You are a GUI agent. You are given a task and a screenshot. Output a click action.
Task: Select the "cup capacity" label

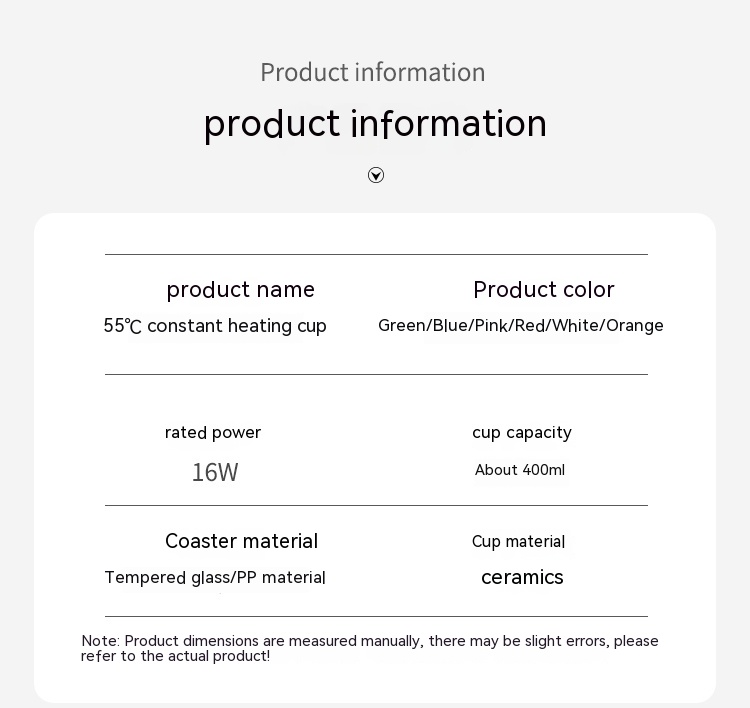[x=522, y=433]
